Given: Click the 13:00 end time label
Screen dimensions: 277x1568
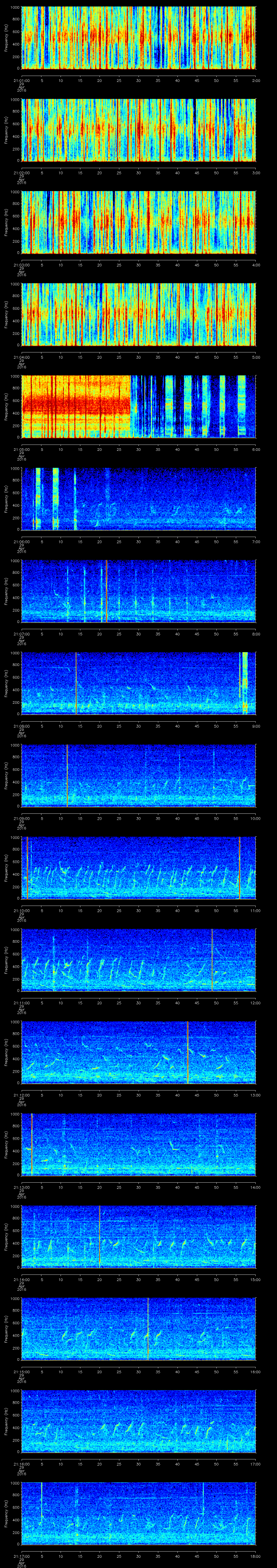Looking at the screenshot, I should [x=256, y=1095].
